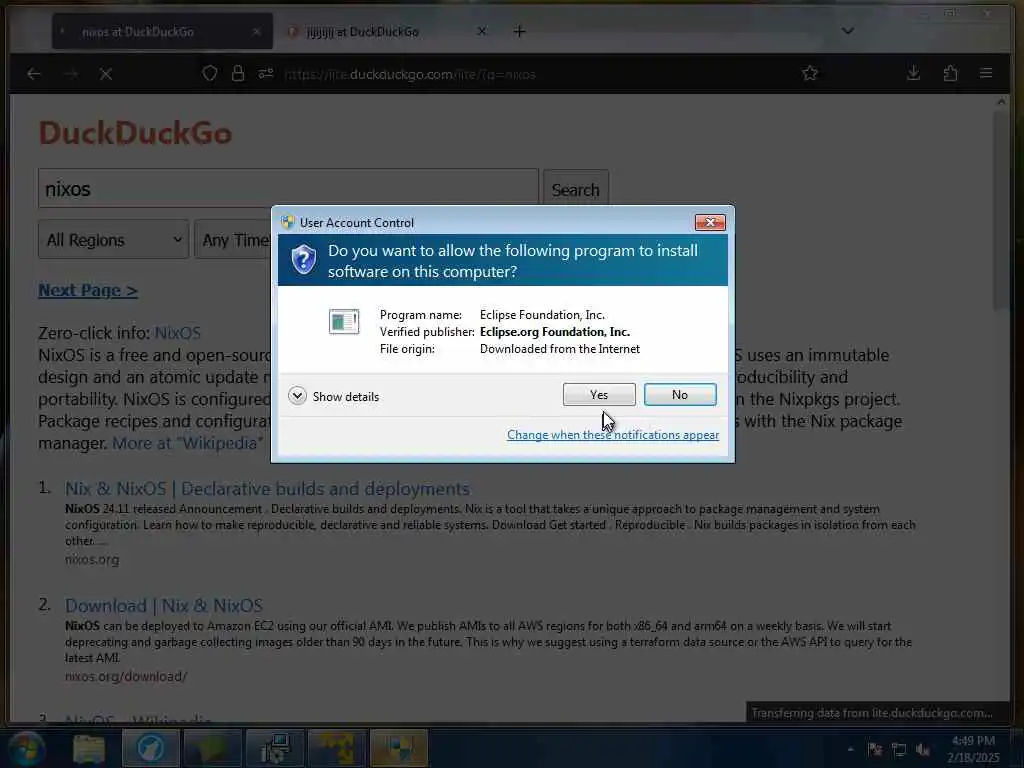Click the DuckDuckGo logo heading

(135, 133)
